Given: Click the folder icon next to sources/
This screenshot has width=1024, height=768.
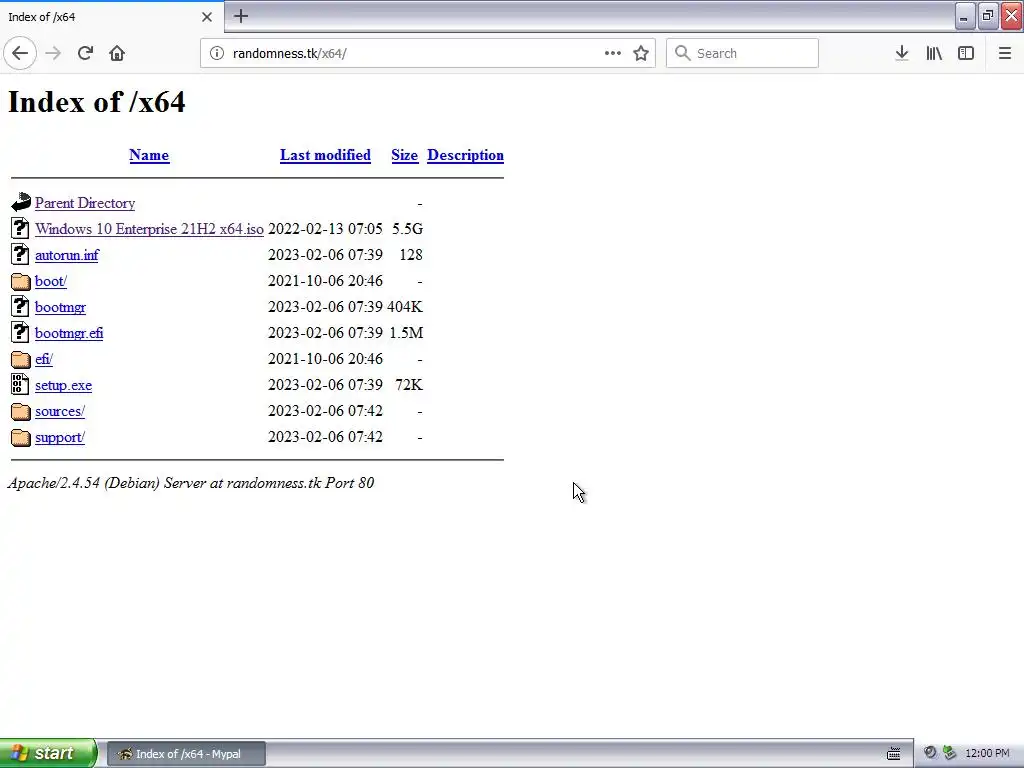Looking at the screenshot, I should tap(21, 411).
